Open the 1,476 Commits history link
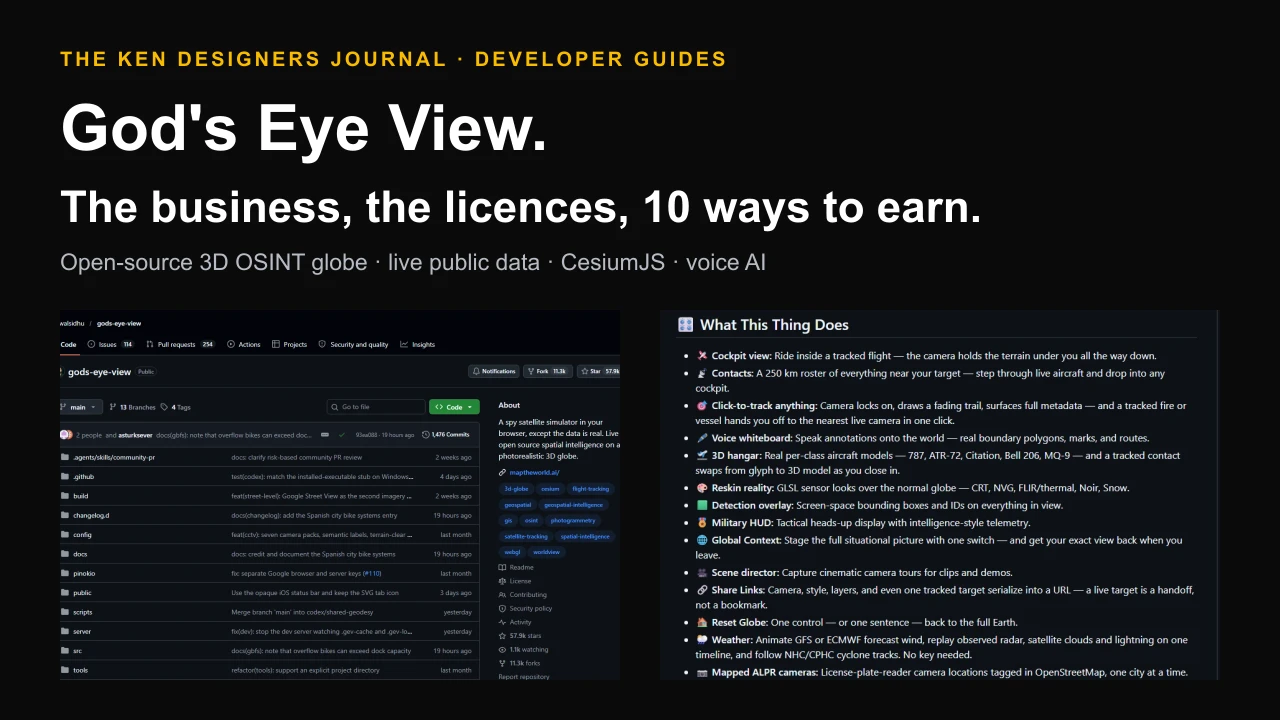The image size is (1280, 720). (446, 435)
